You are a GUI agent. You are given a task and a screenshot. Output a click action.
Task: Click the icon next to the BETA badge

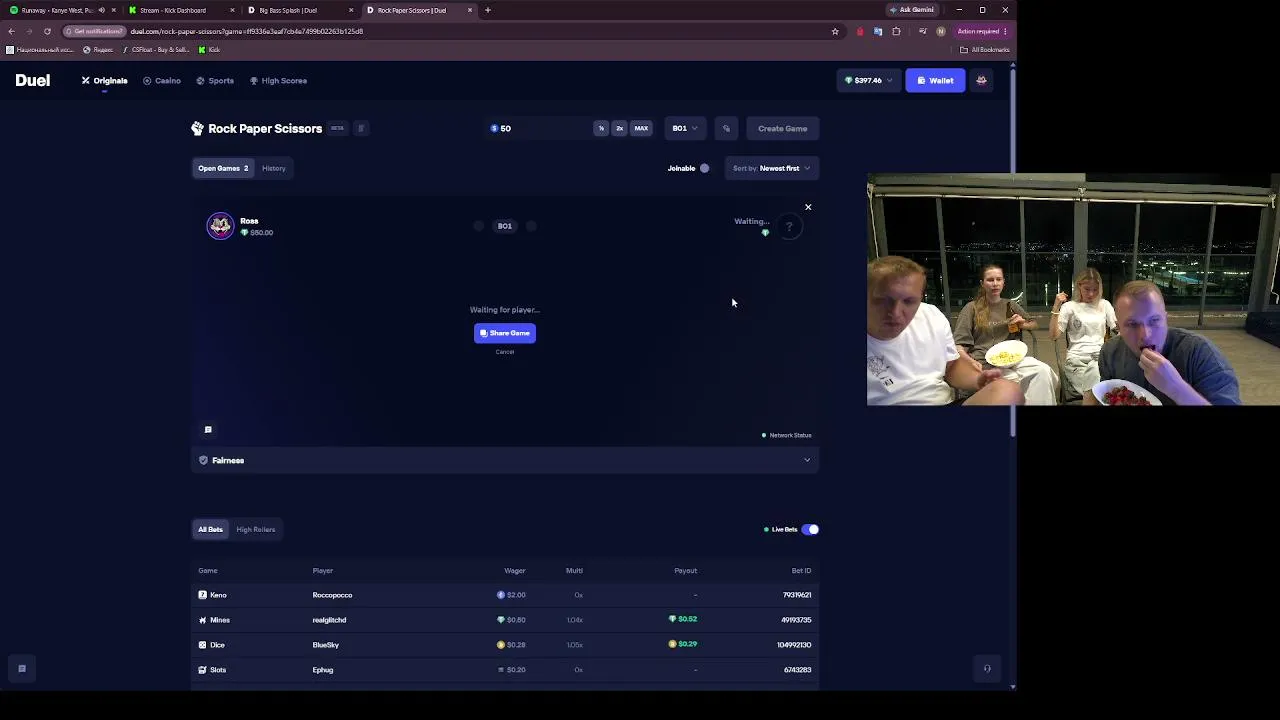pos(361,128)
